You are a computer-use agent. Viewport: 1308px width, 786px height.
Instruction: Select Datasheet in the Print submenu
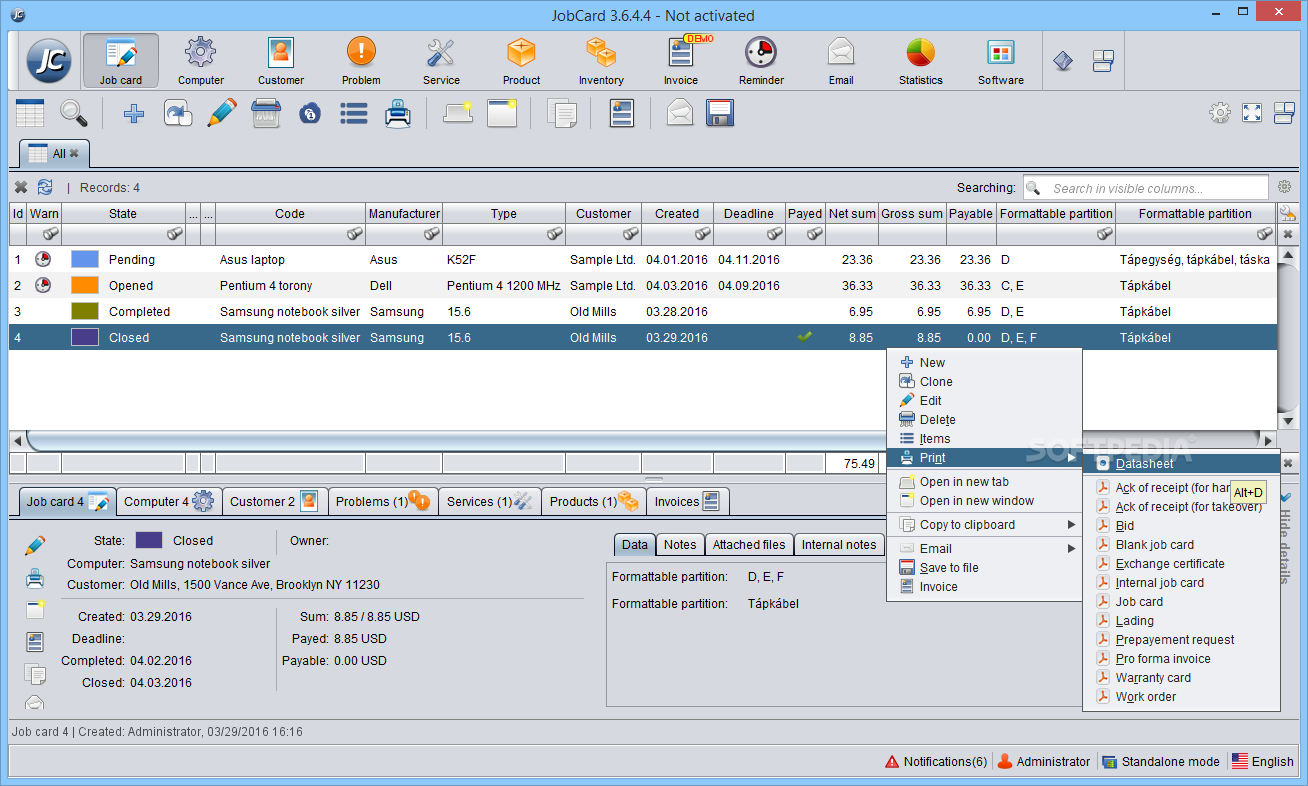click(1144, 464)
